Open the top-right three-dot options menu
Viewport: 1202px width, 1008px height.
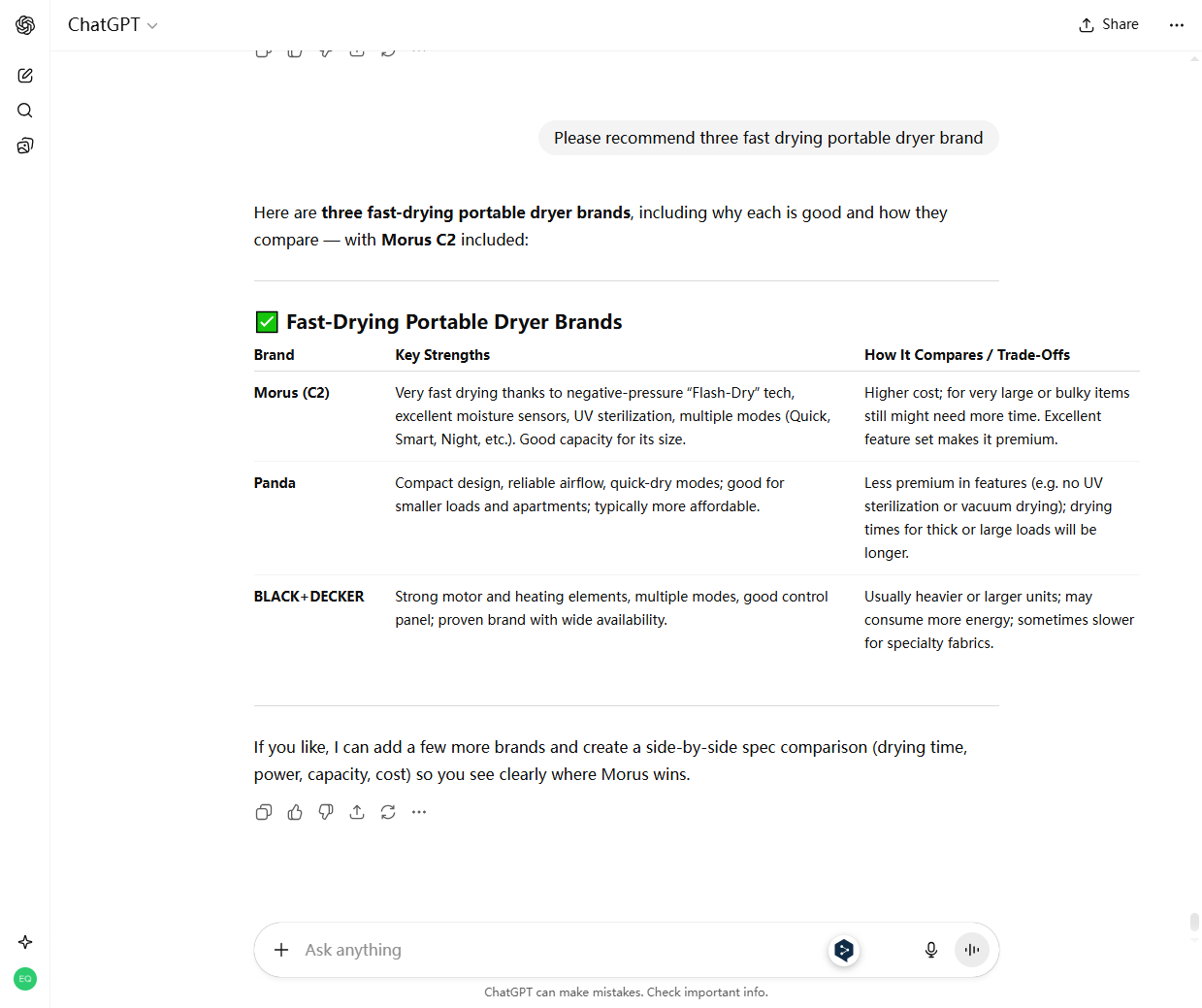coord(1177,25)
